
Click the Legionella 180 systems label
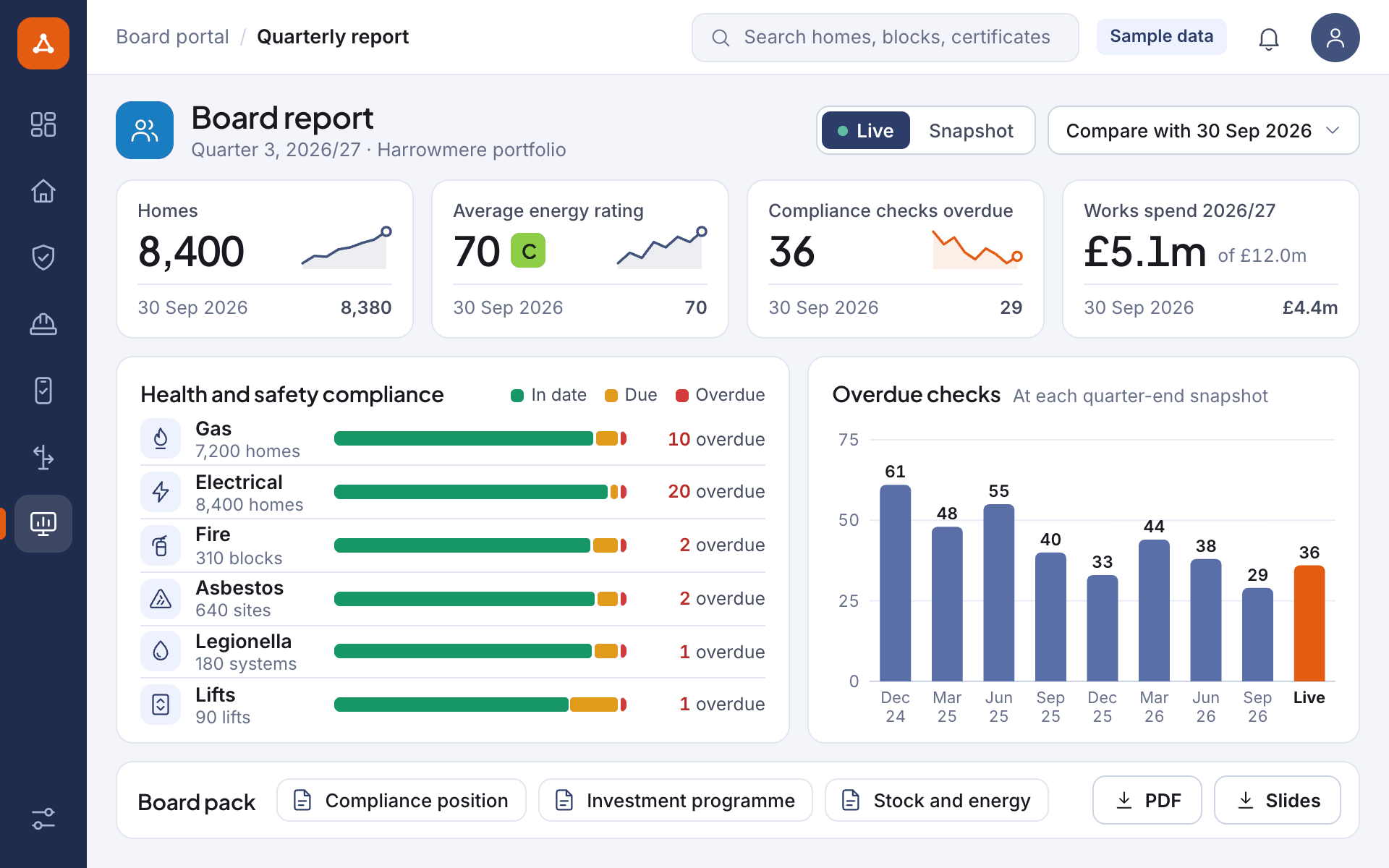[x=246, y=652]
